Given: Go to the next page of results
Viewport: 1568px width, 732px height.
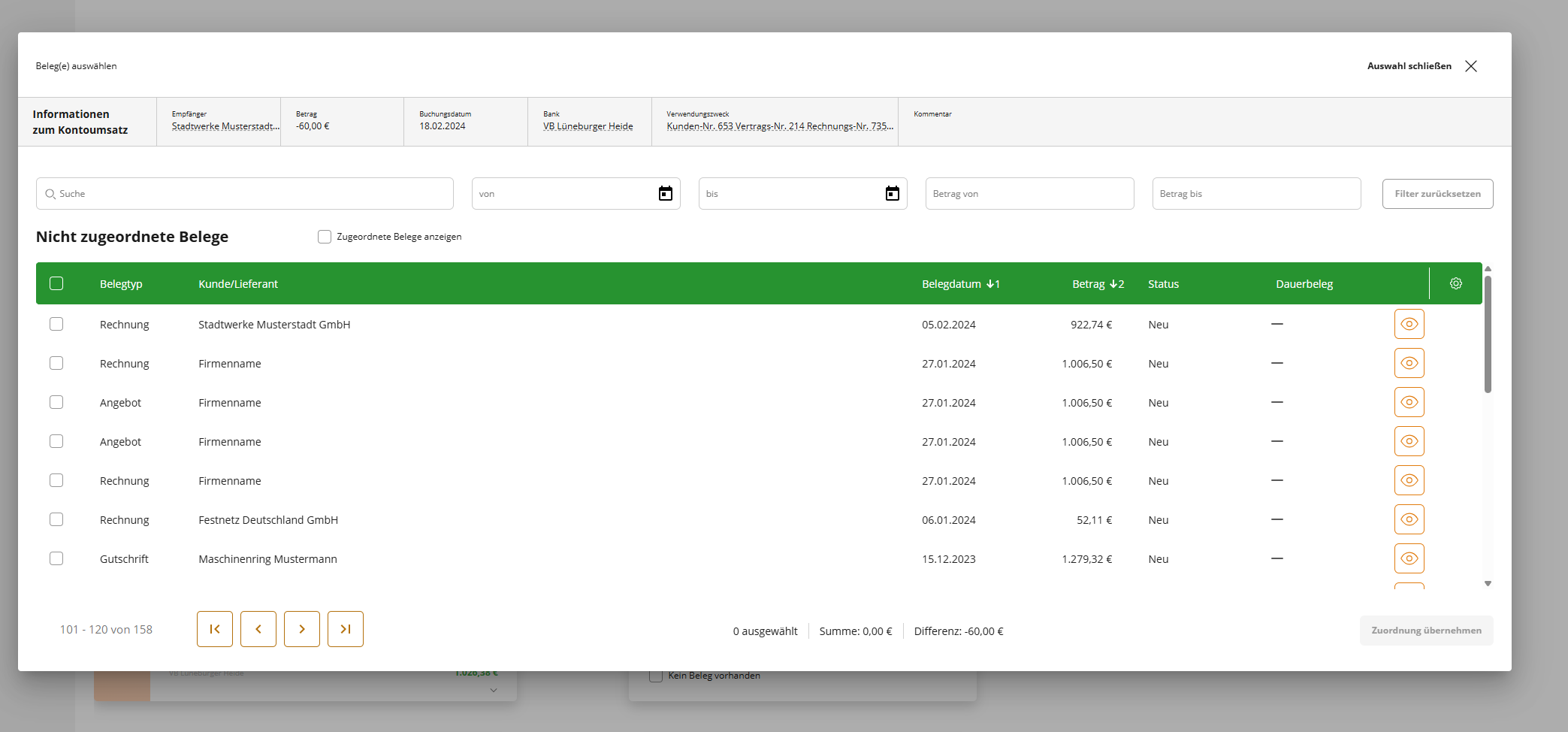Looking at the screenshot, I should (302, 629).
